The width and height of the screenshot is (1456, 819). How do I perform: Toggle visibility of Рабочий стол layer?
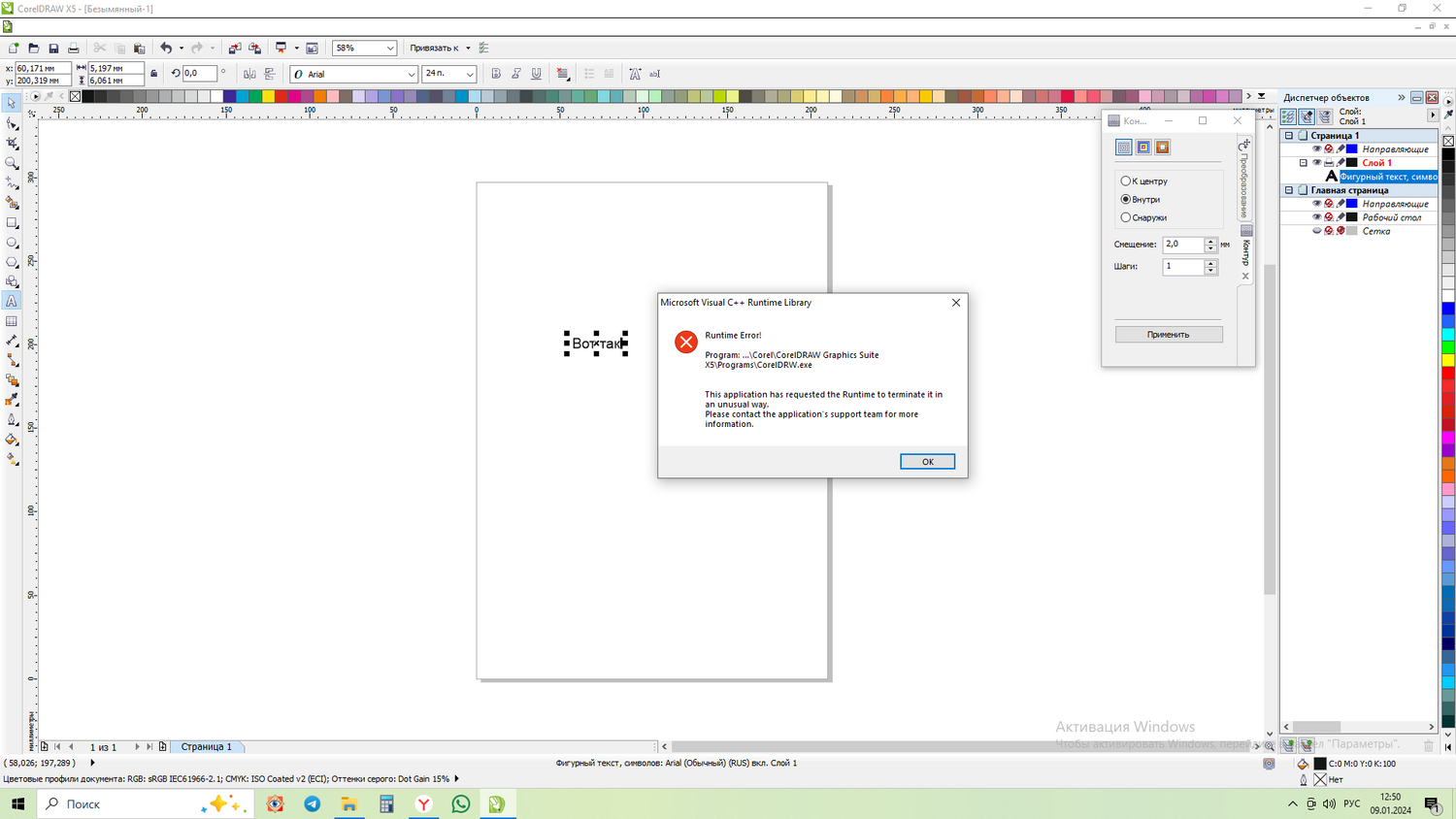click(x=1317, y=217)
